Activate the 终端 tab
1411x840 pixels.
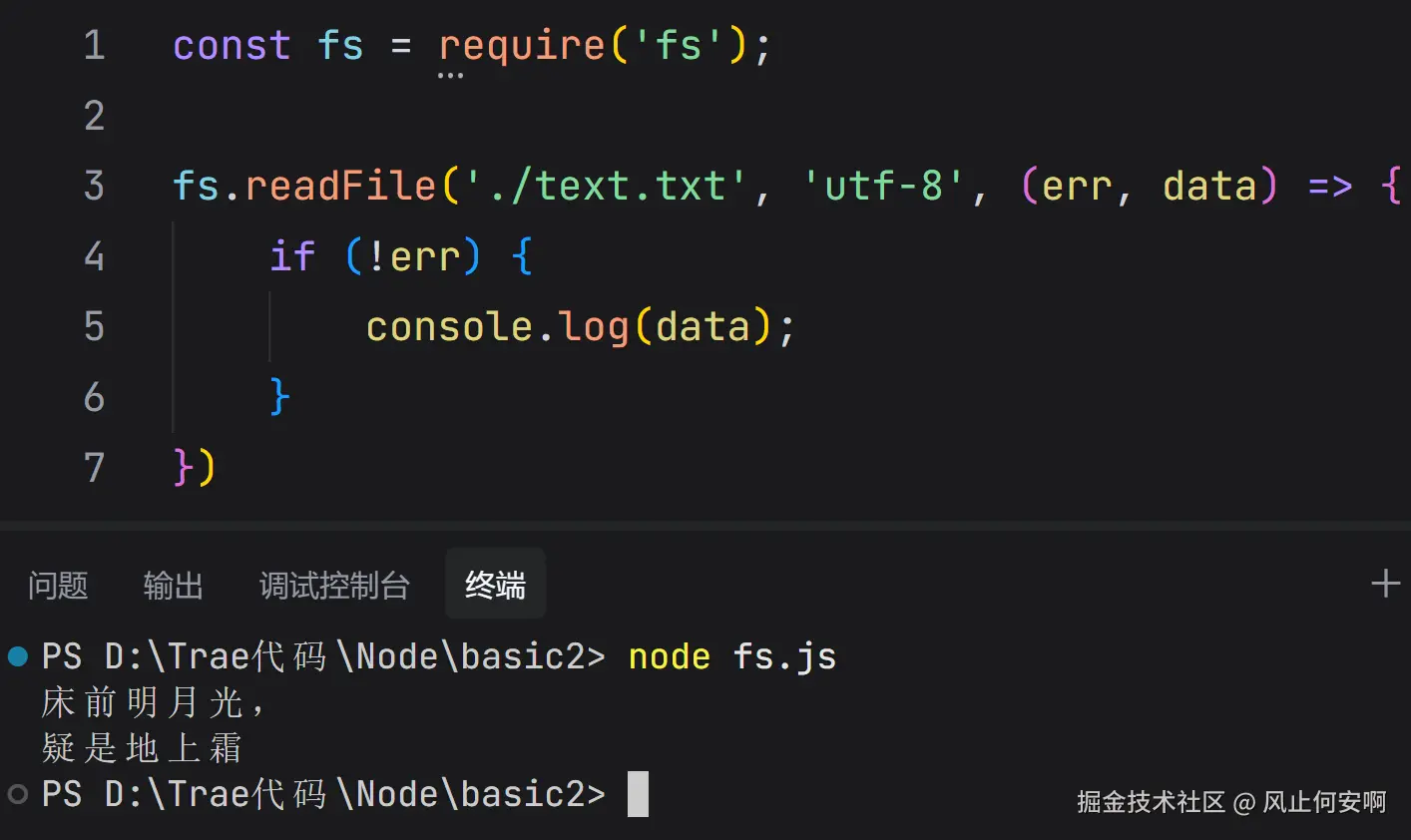[495, 585]
